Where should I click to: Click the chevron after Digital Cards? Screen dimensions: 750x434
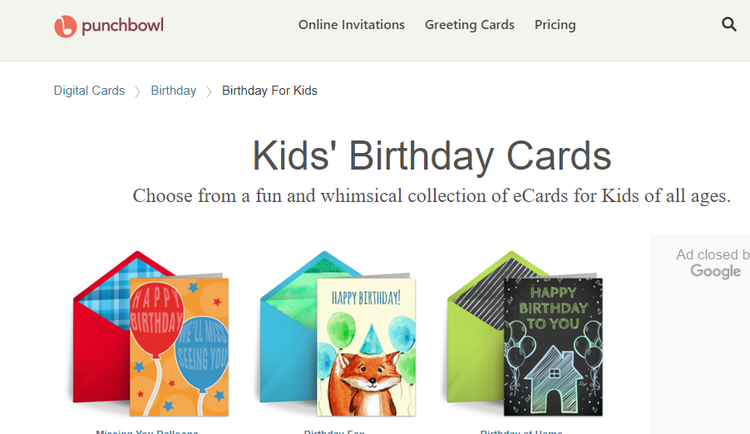point(138,92)
